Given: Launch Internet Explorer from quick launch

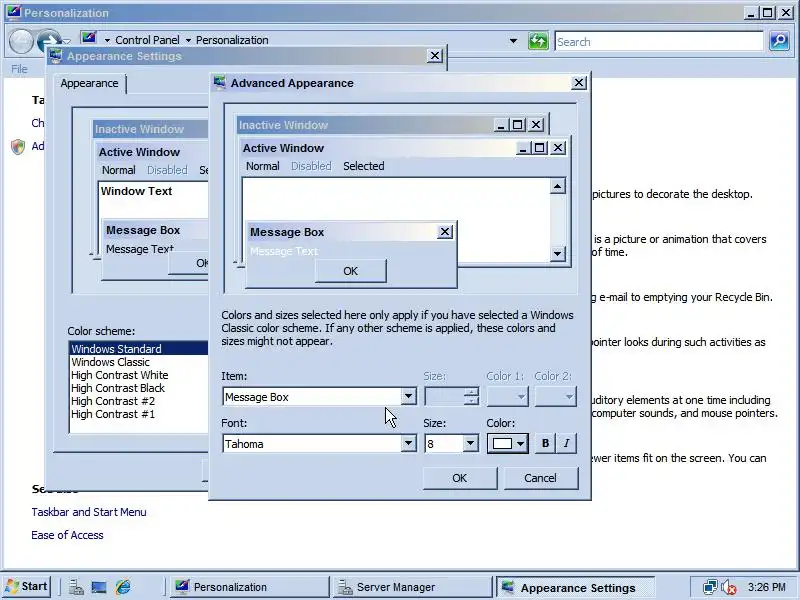Looking at the screenshot, I should pyautogui.click(x=123, y=587).
